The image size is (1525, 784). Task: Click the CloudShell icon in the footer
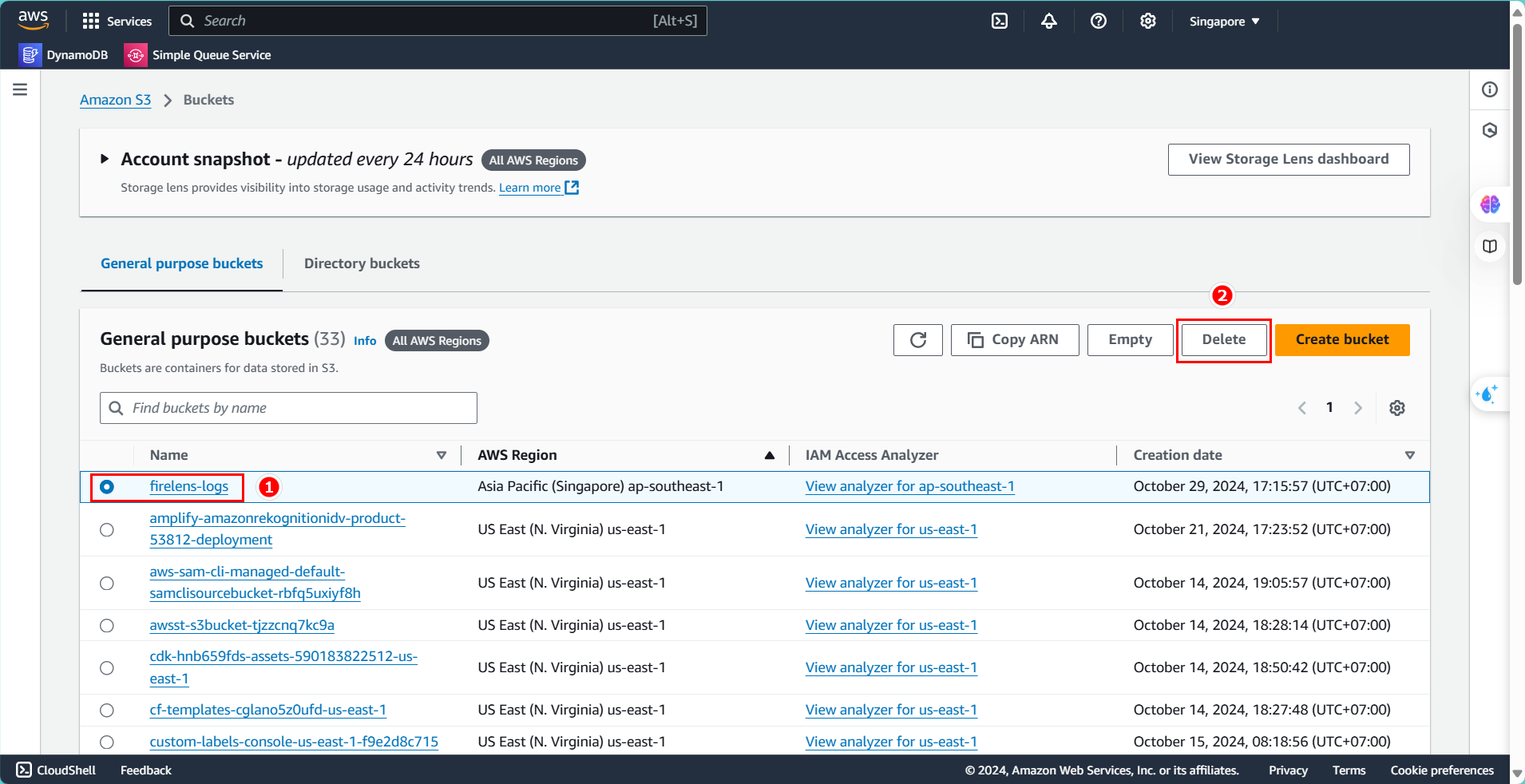point(24,770)
